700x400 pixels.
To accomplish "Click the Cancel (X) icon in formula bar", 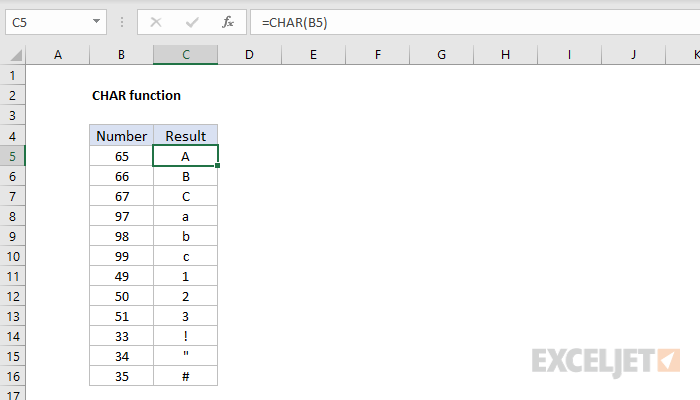I will [155, 21].
